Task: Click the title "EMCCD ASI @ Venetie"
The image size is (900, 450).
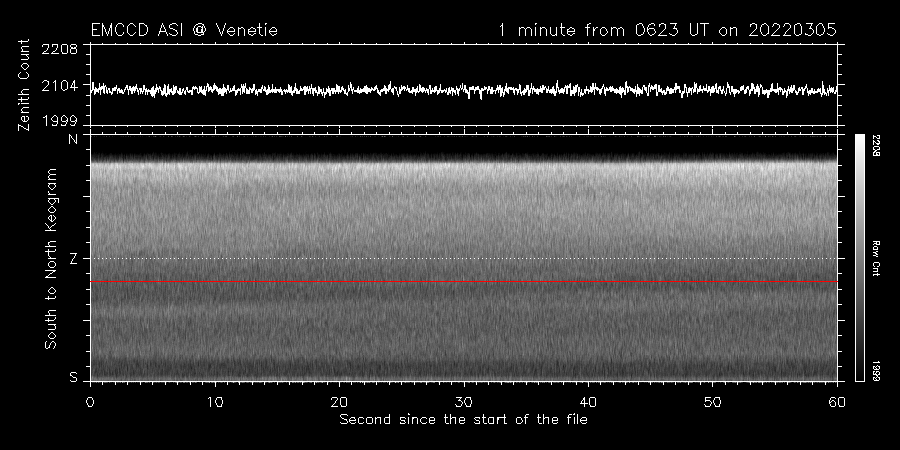Action: pos(184,30)
